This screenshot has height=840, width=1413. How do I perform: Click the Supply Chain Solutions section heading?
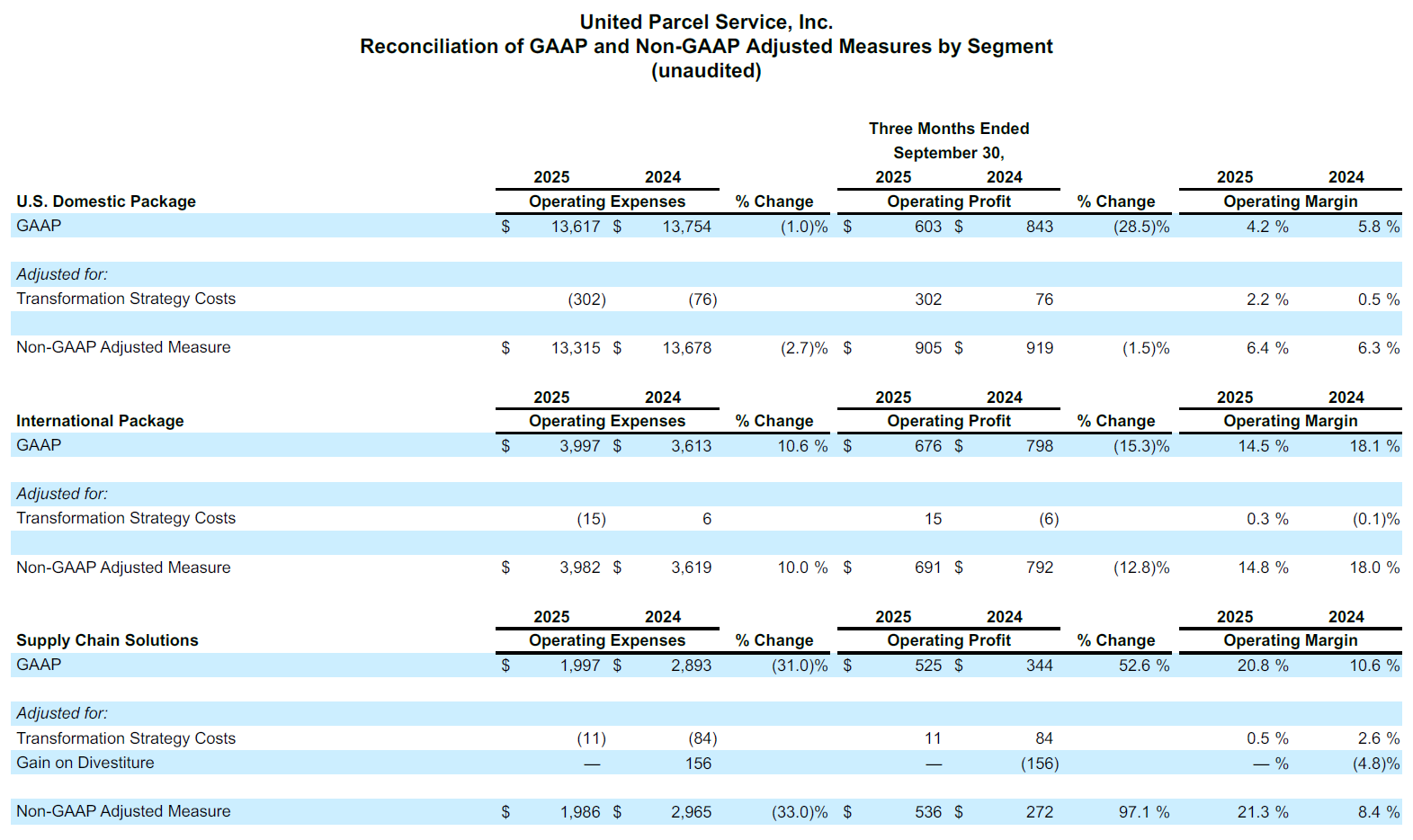coord(107,640)
